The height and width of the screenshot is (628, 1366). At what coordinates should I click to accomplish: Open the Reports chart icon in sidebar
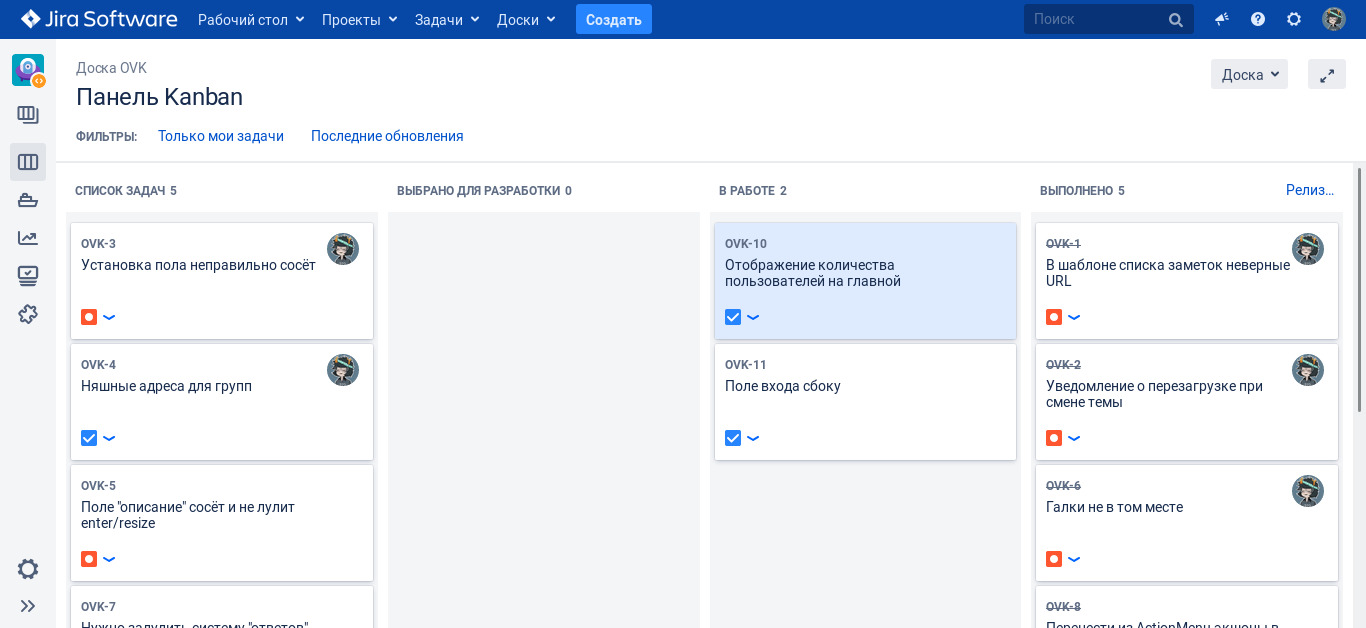28,238
